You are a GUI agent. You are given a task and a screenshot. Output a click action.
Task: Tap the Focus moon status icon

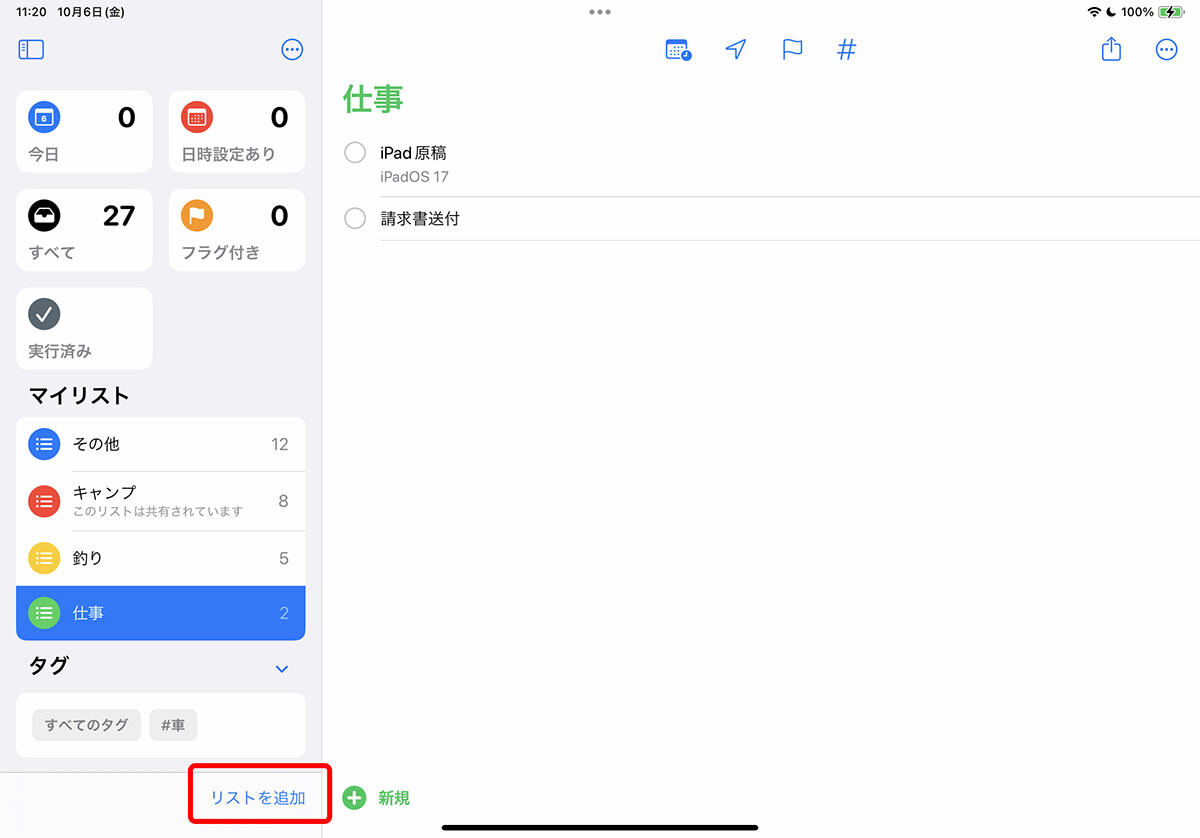click(x=1111, y=12)
